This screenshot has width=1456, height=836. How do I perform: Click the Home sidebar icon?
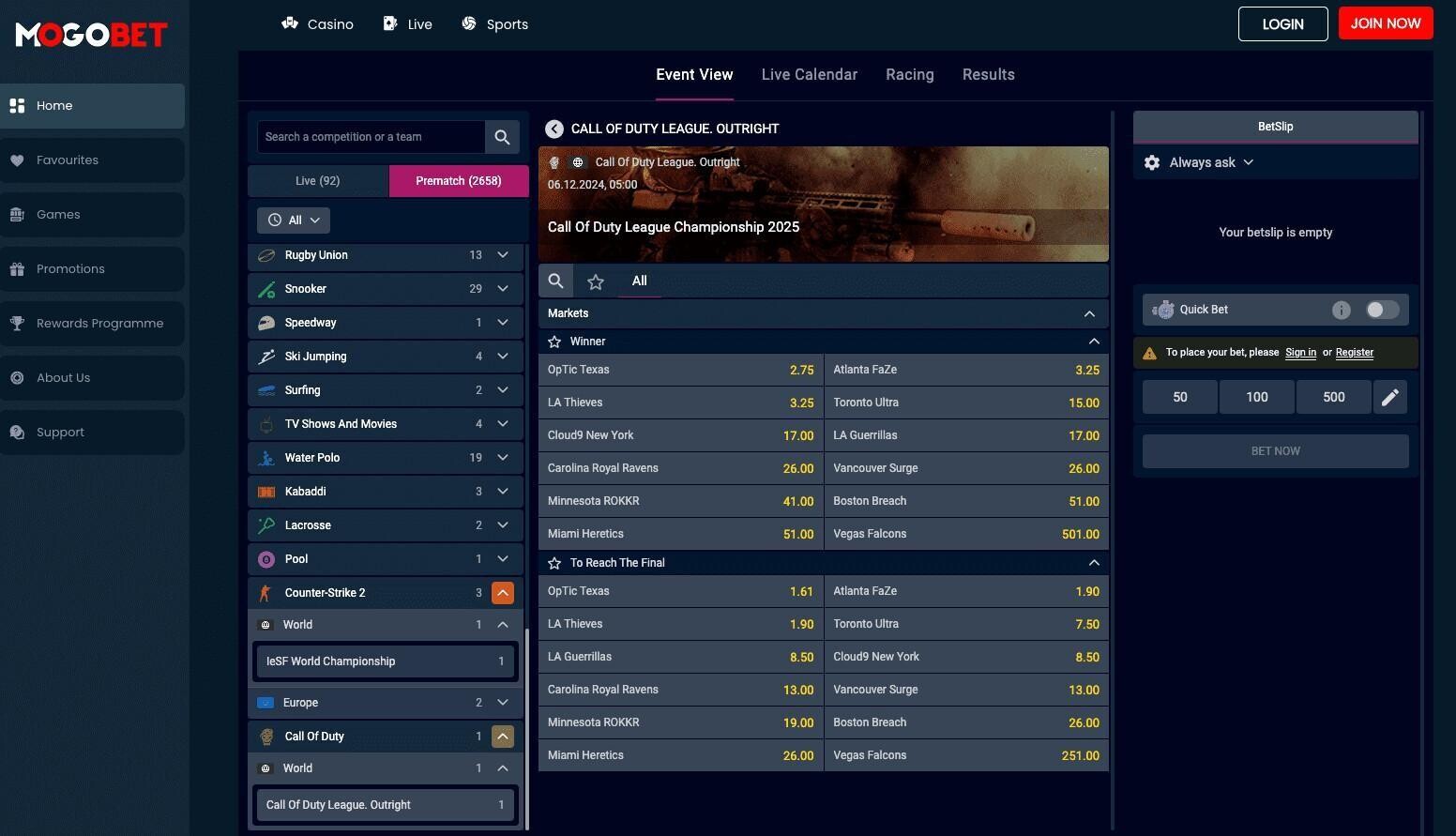tap(17, 106)
